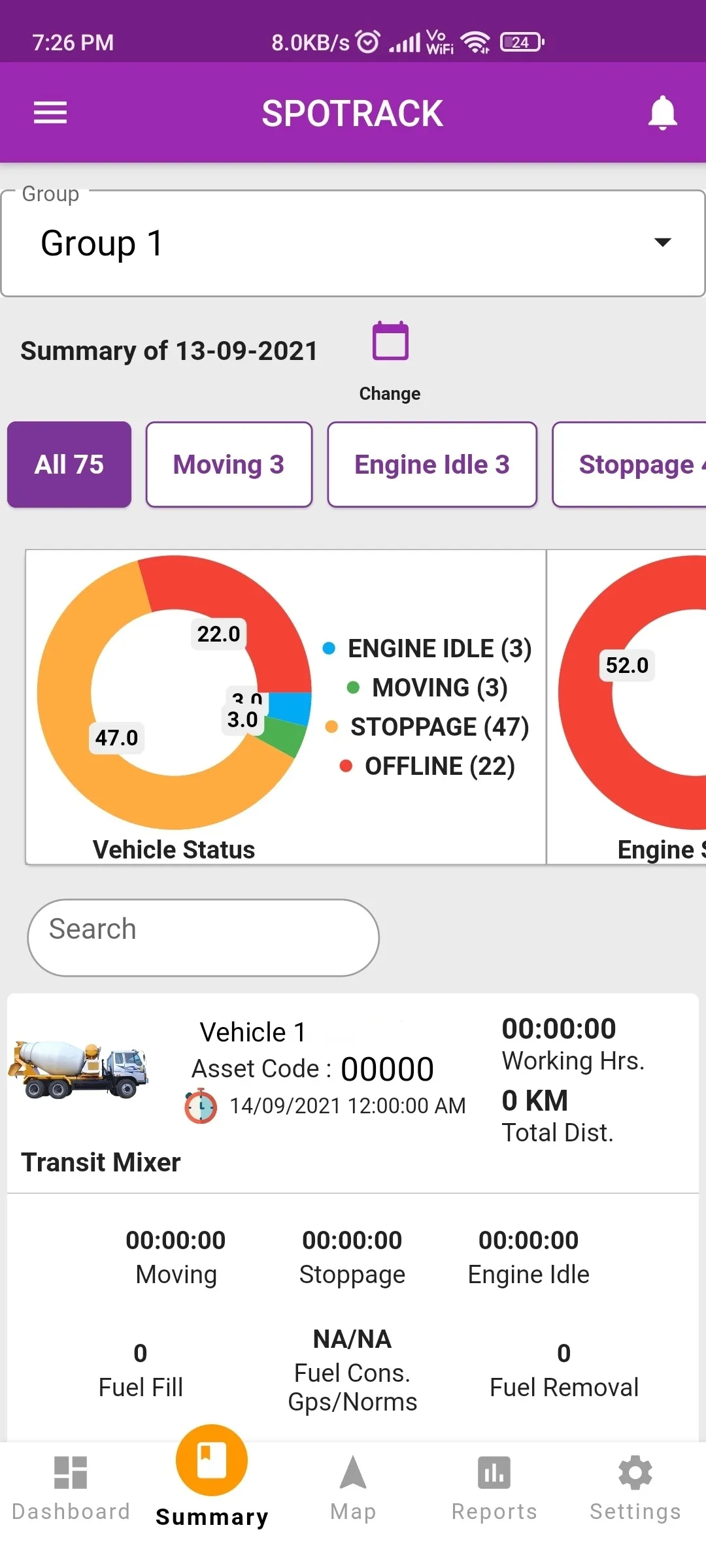Screen dimensions: 706x1568
Task: Select the Stoppage filter
Action: tap(629, 465)
